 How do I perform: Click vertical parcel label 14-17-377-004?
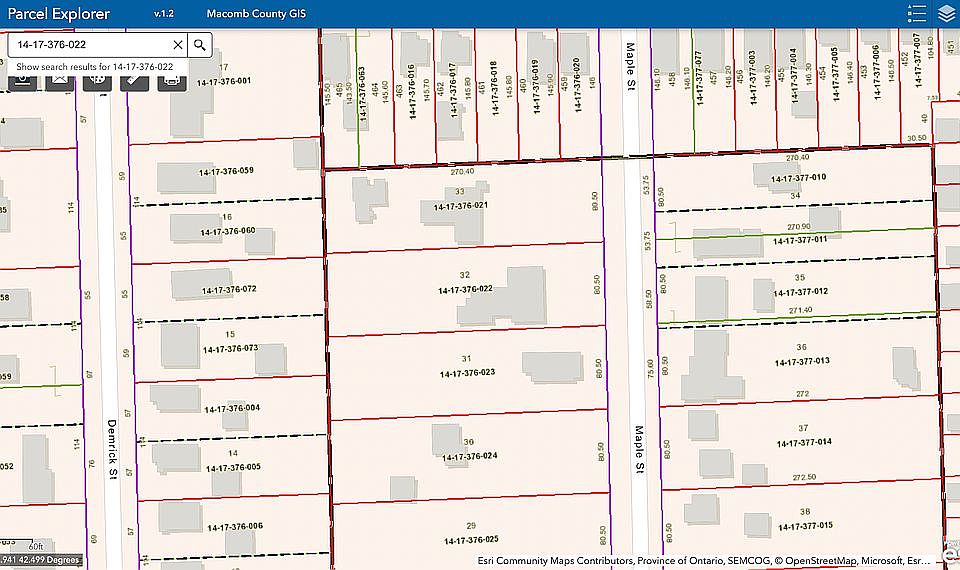tap(793, 75)
